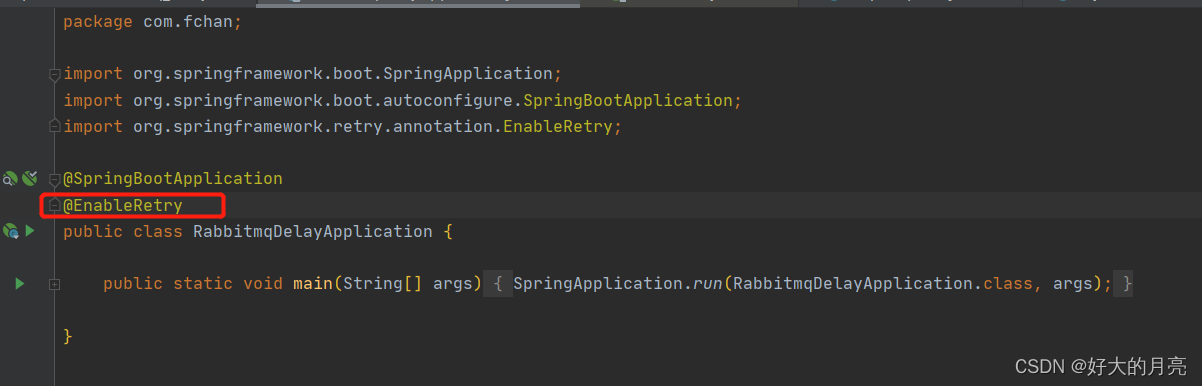Collapse fold marker beside @SpringBootApplication
Viewport: 1202px width, 386px height.
point(55,179)
